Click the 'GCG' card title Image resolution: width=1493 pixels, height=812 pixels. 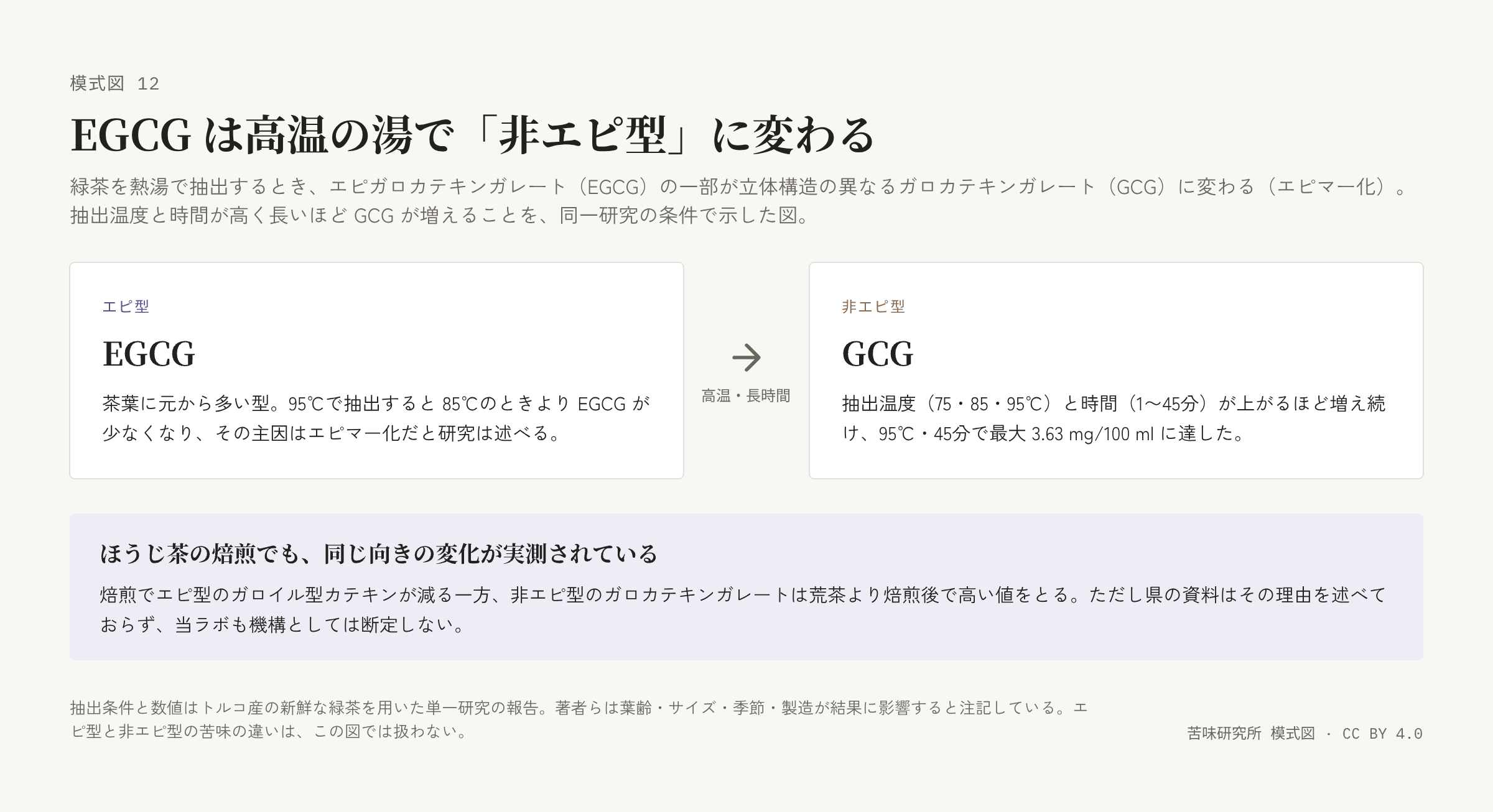point(877,354)
